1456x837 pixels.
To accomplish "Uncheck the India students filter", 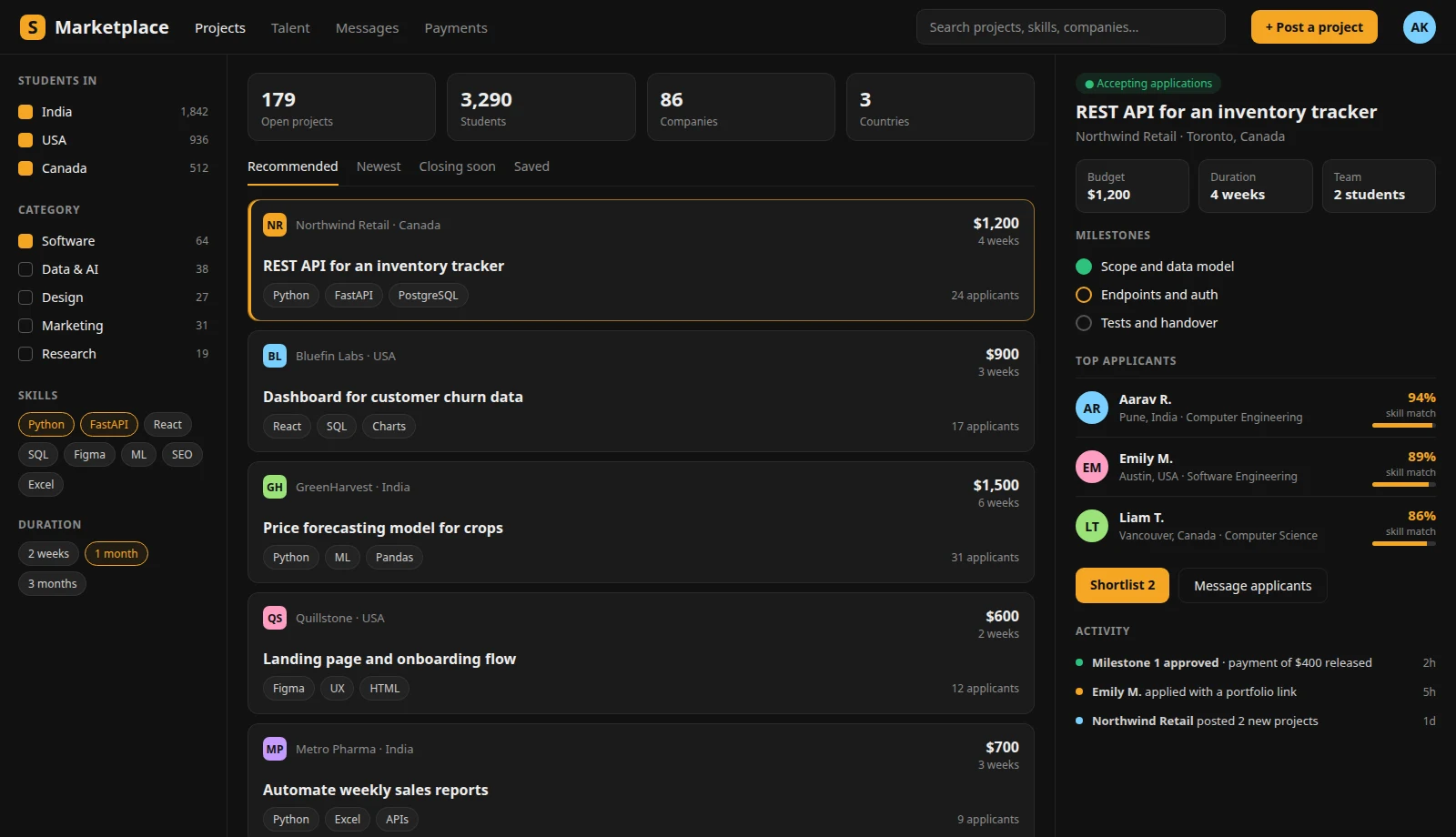I will point(25,112).
